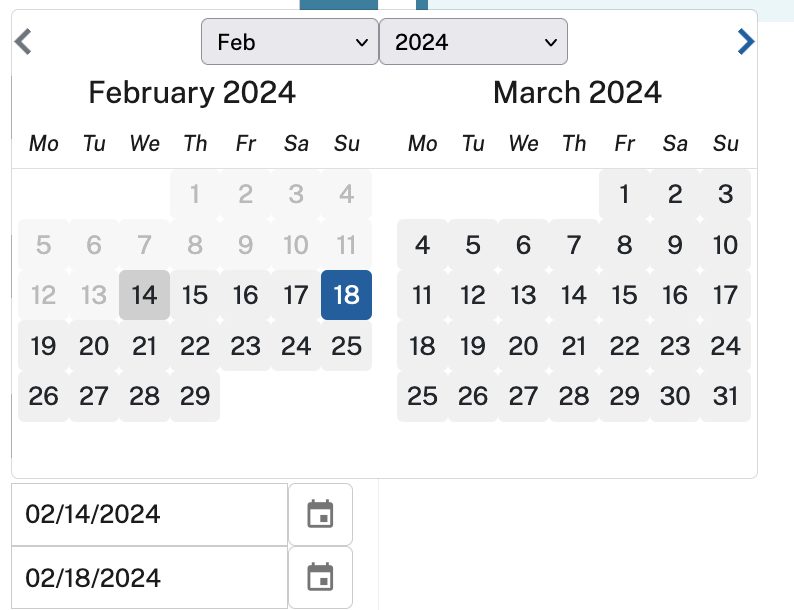
Task: Select March 10 date cell
Action: click(725, 245)
